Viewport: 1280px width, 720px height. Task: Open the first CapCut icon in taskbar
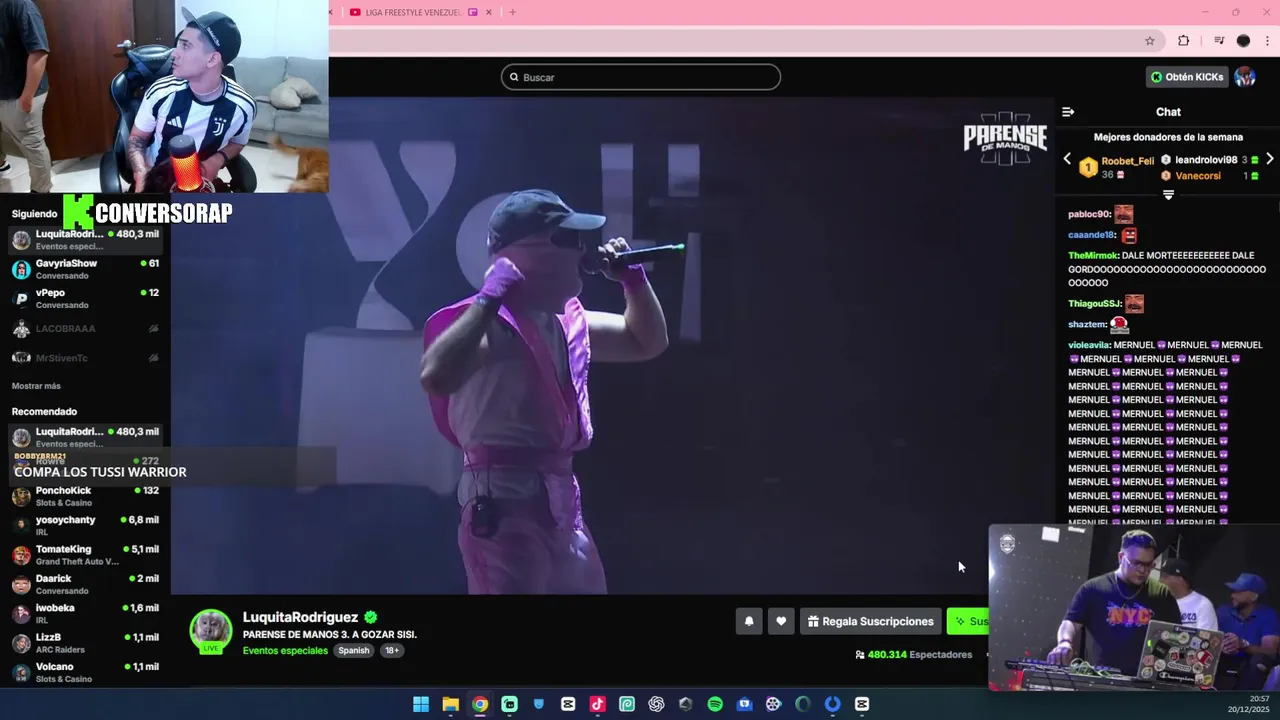tap(568, 704)
